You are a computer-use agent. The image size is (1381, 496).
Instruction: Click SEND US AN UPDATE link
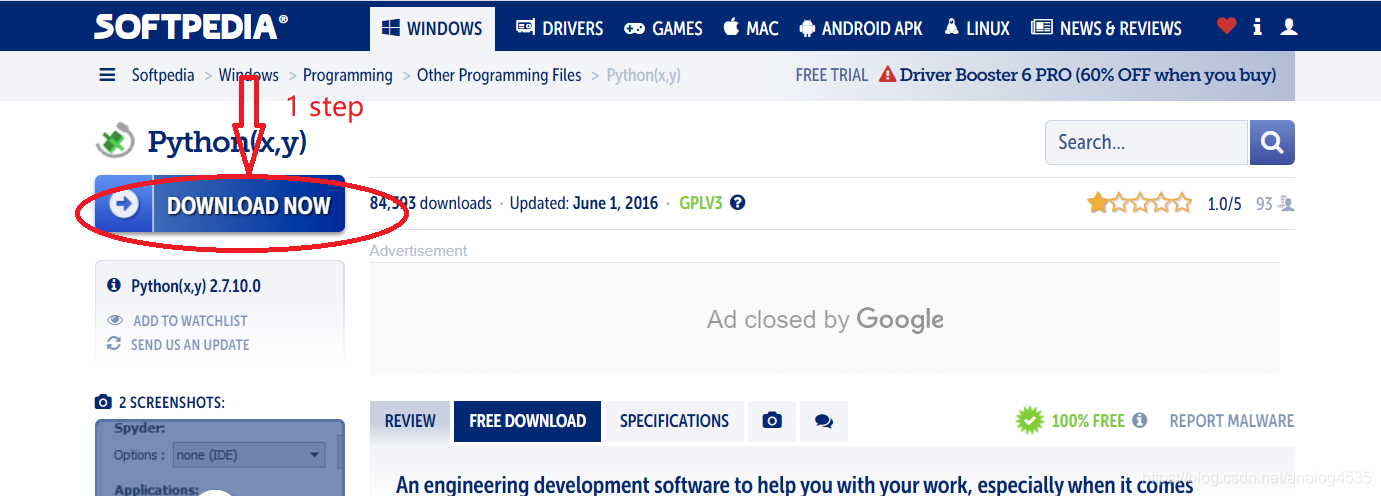[x=190, y=345]
